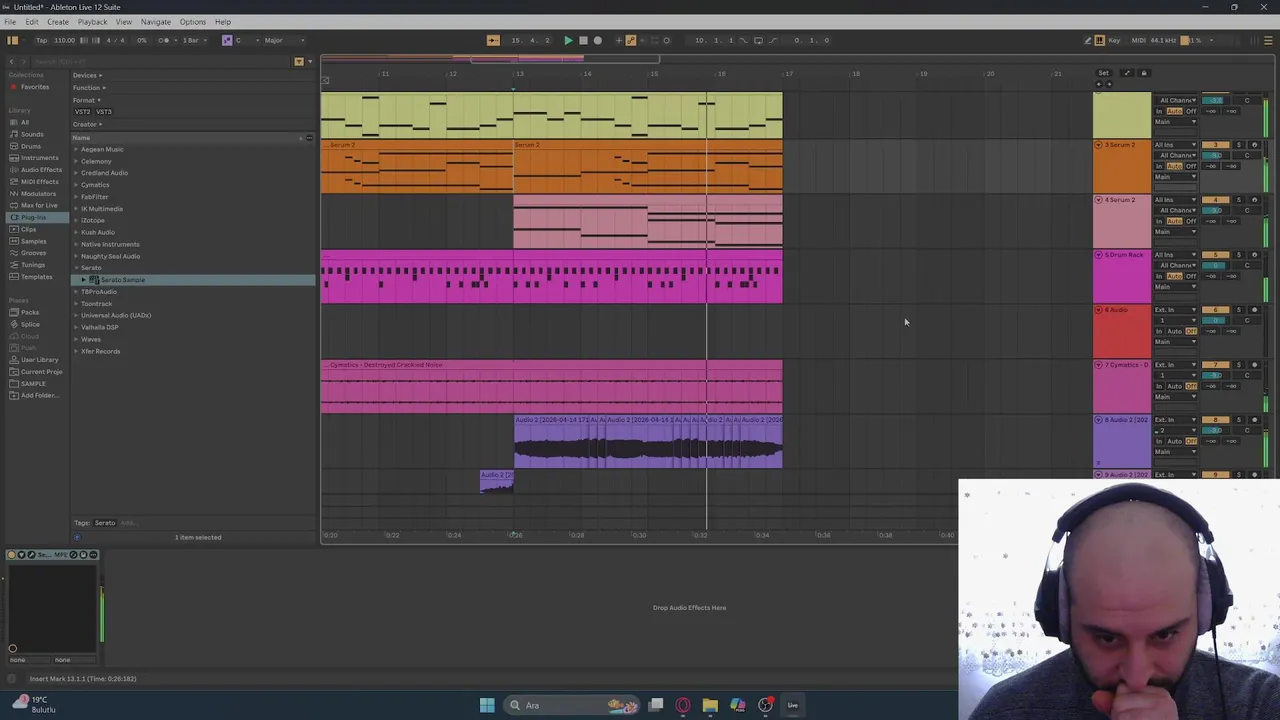1280x720 pixels.
Task: Toggle the arrangement Loop switch
Action: coord(758,40)
